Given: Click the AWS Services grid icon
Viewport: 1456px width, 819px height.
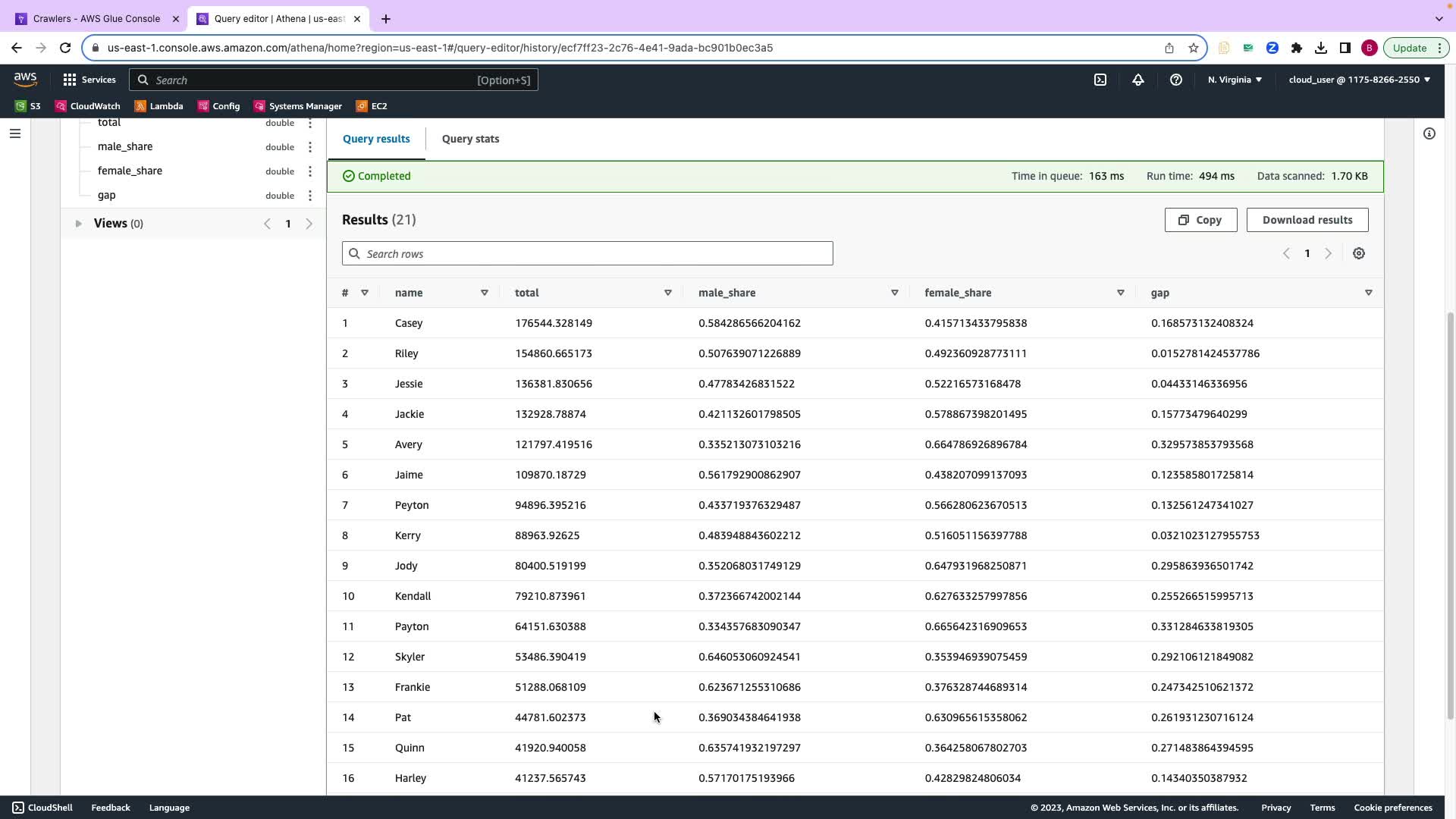Looking at the screenshot, I should [70, 80].
